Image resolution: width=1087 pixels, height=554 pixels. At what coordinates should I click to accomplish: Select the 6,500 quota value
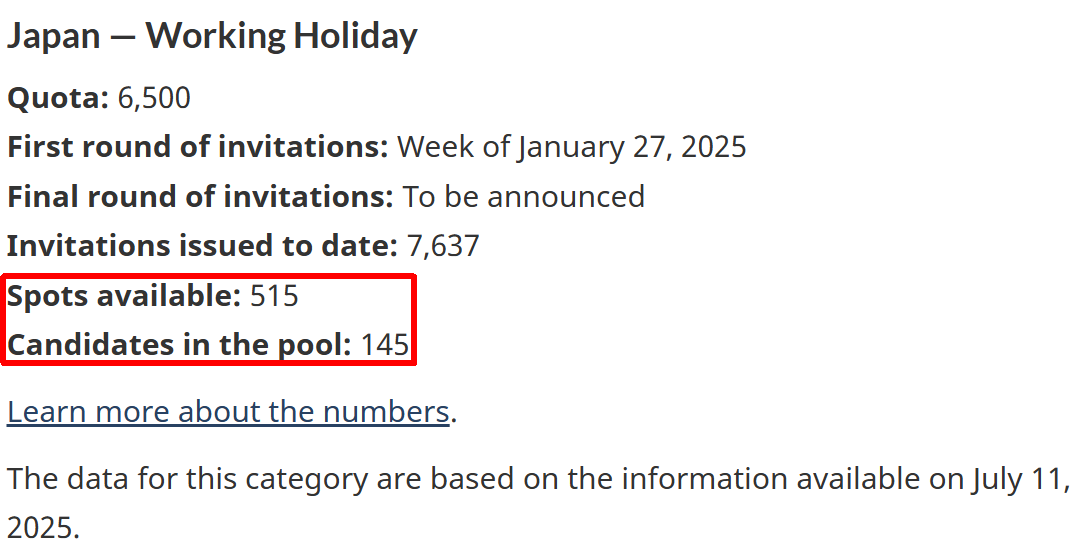click(154, 98)
